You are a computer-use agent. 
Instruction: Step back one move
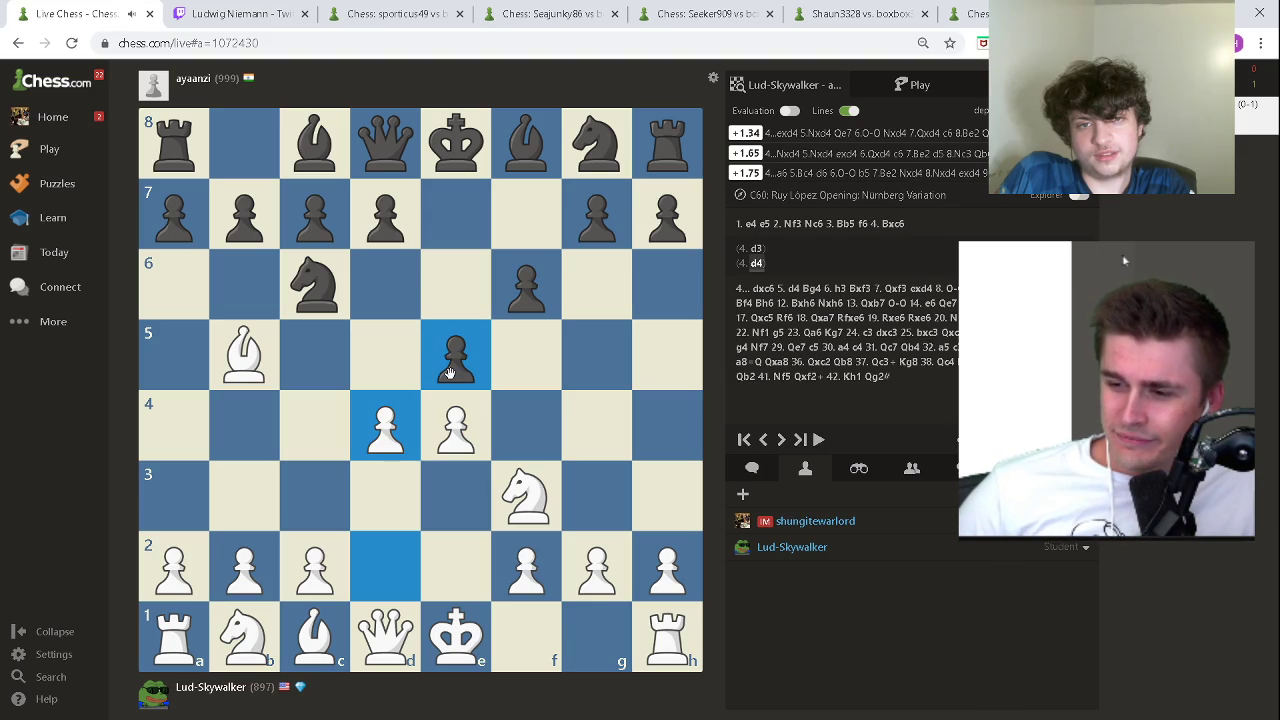point(763,440)
